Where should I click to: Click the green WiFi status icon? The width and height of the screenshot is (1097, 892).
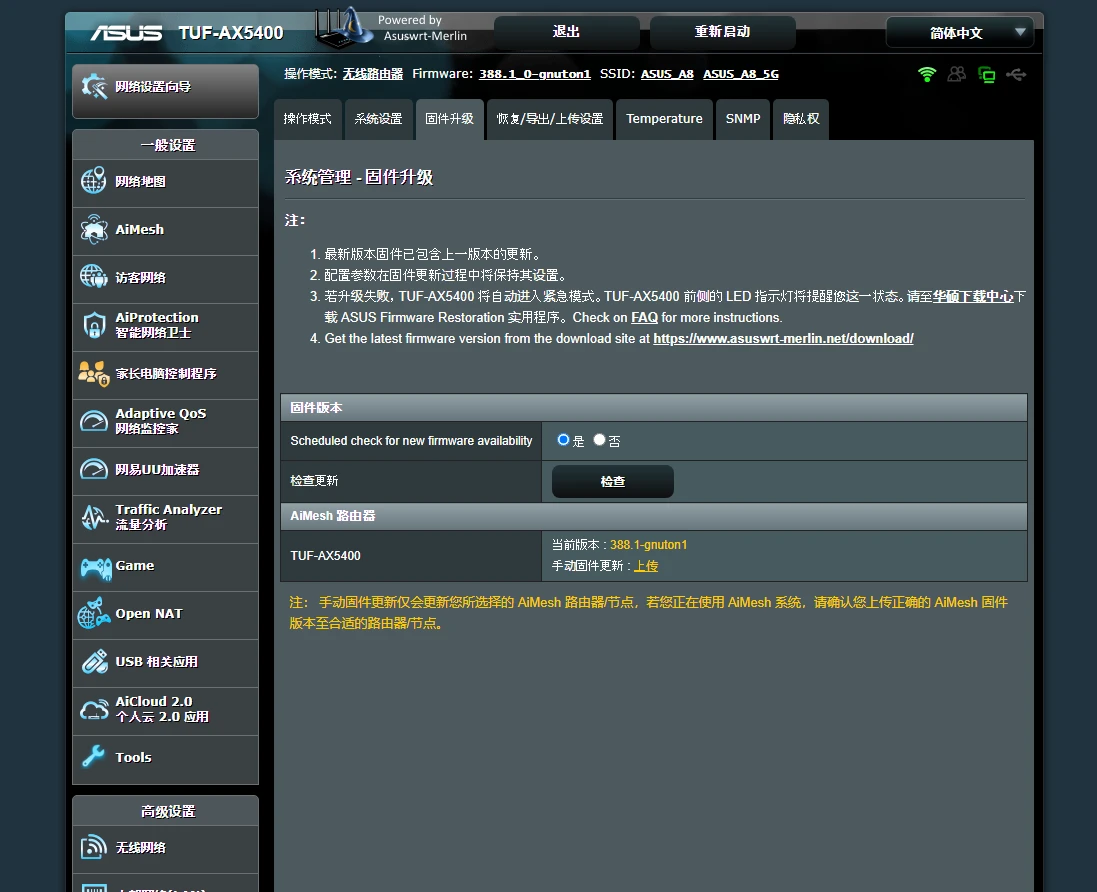927,74
